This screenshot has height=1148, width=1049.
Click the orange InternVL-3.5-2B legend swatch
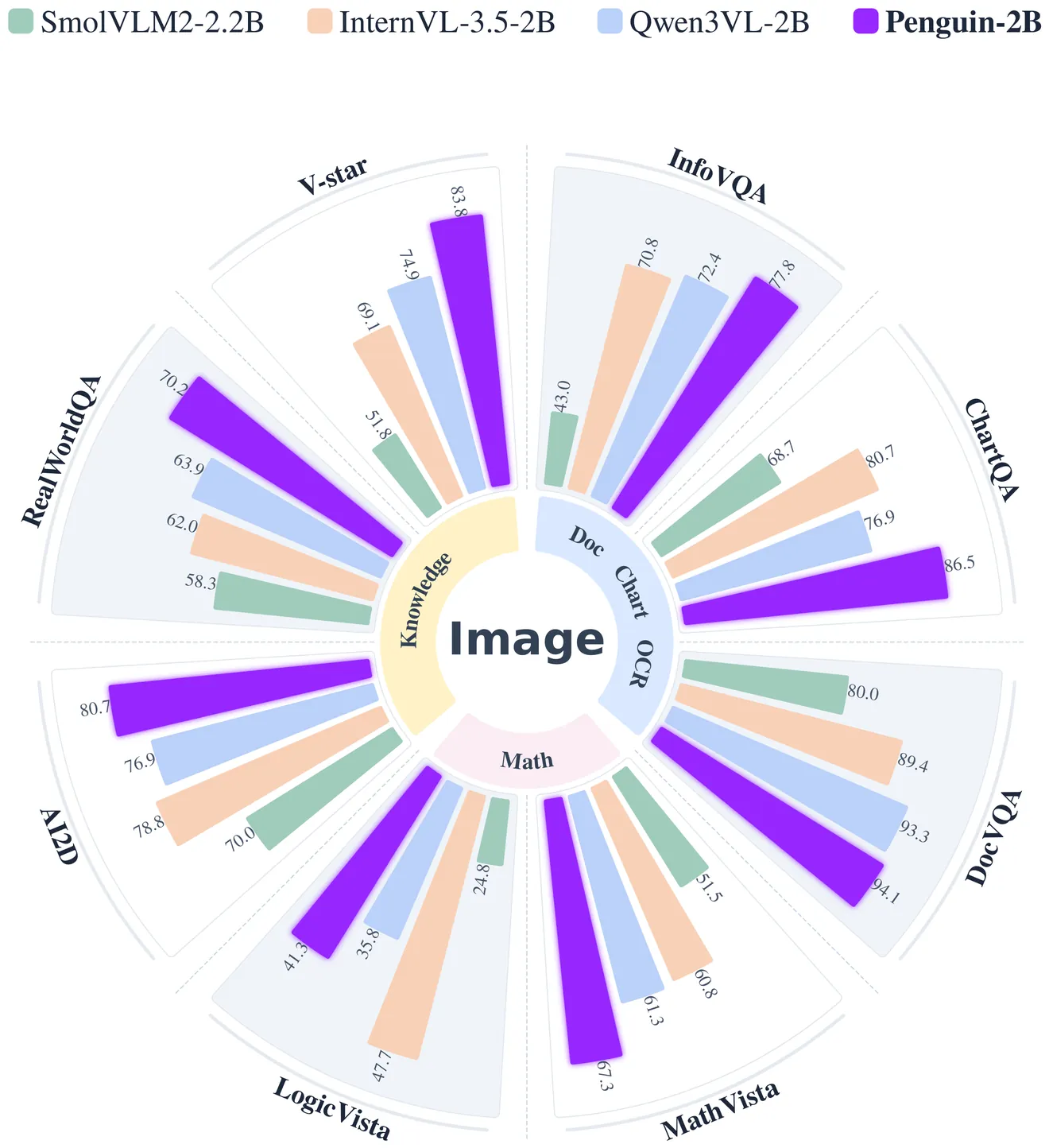click(x=319, y=21)
